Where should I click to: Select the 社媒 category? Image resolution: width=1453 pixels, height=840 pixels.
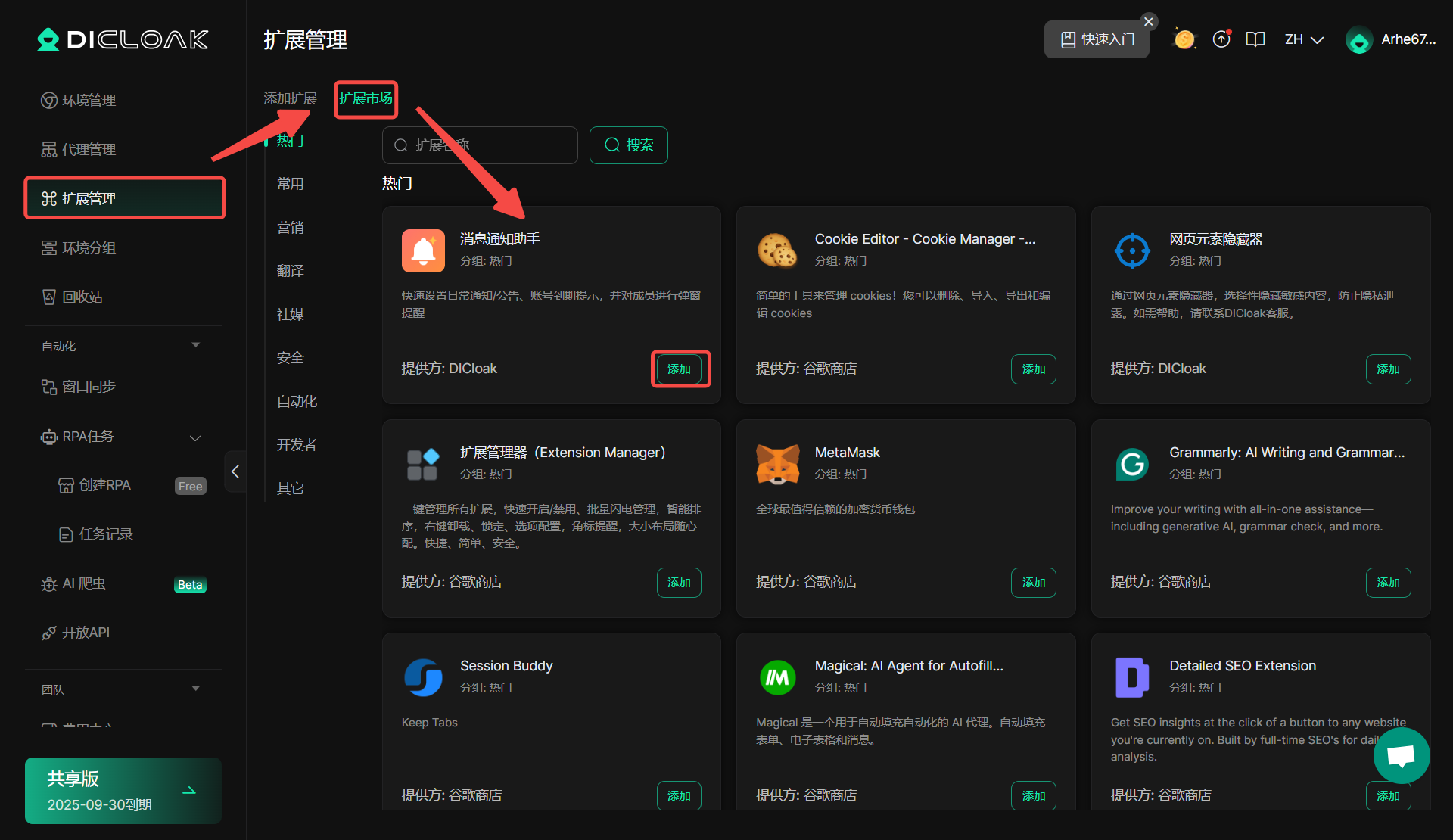(290, 314)
